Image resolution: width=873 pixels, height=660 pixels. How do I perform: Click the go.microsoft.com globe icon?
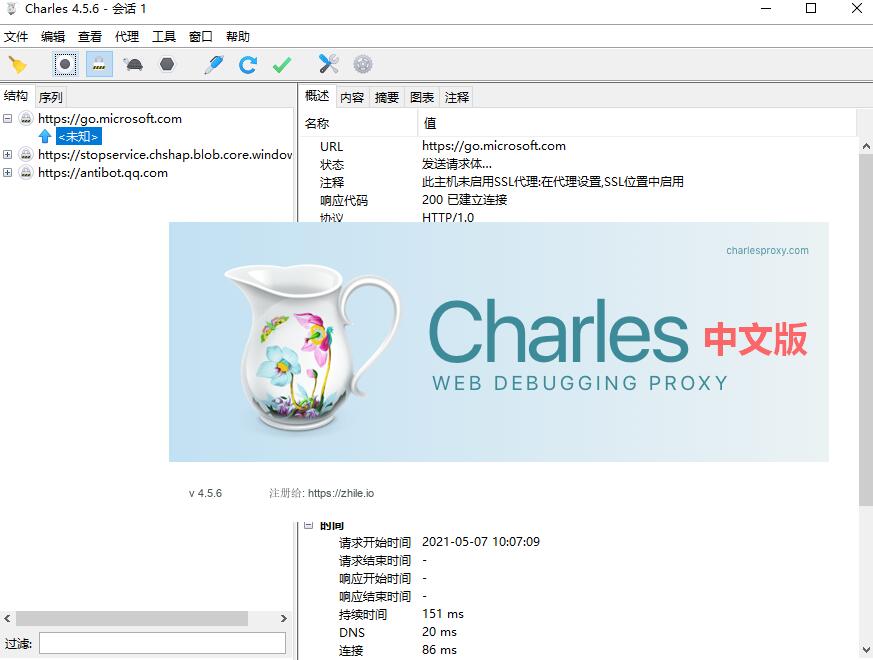tap(26, 118)
